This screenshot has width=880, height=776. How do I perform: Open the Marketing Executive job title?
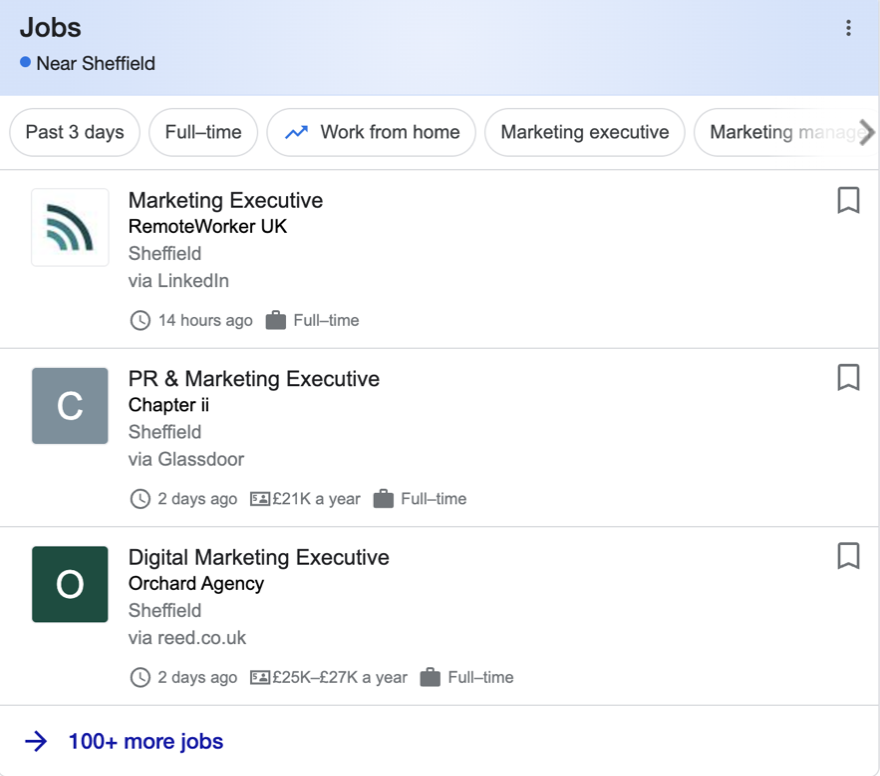pos(225,200)
